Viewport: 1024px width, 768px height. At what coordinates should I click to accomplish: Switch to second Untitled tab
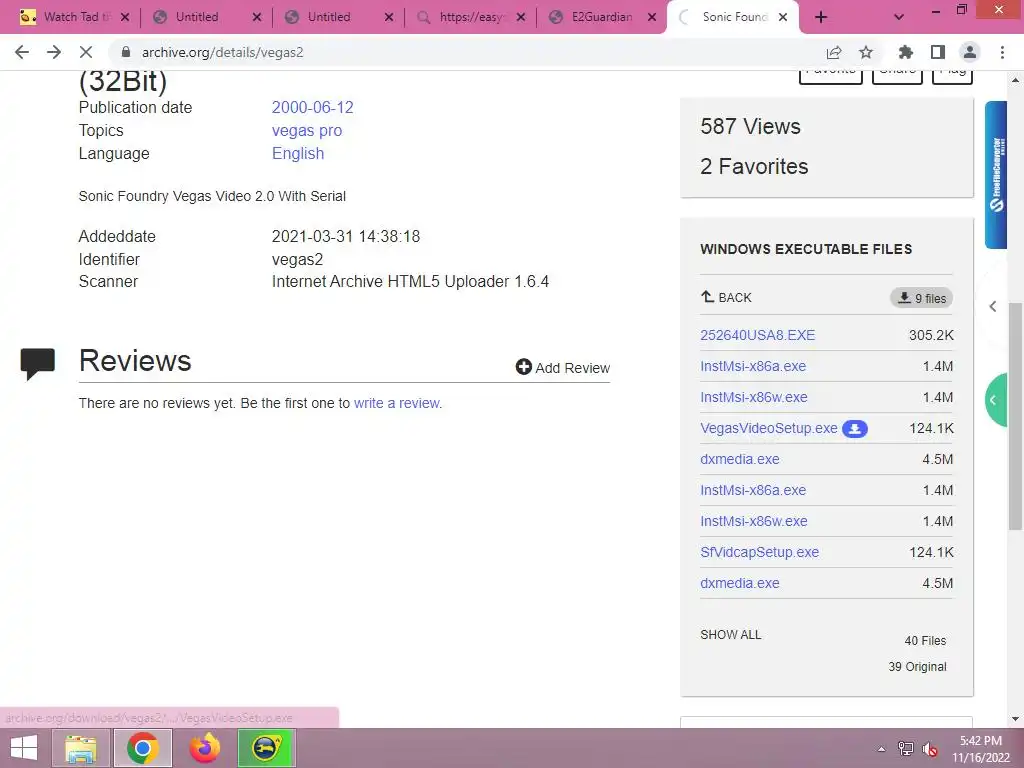coord(329,17)
